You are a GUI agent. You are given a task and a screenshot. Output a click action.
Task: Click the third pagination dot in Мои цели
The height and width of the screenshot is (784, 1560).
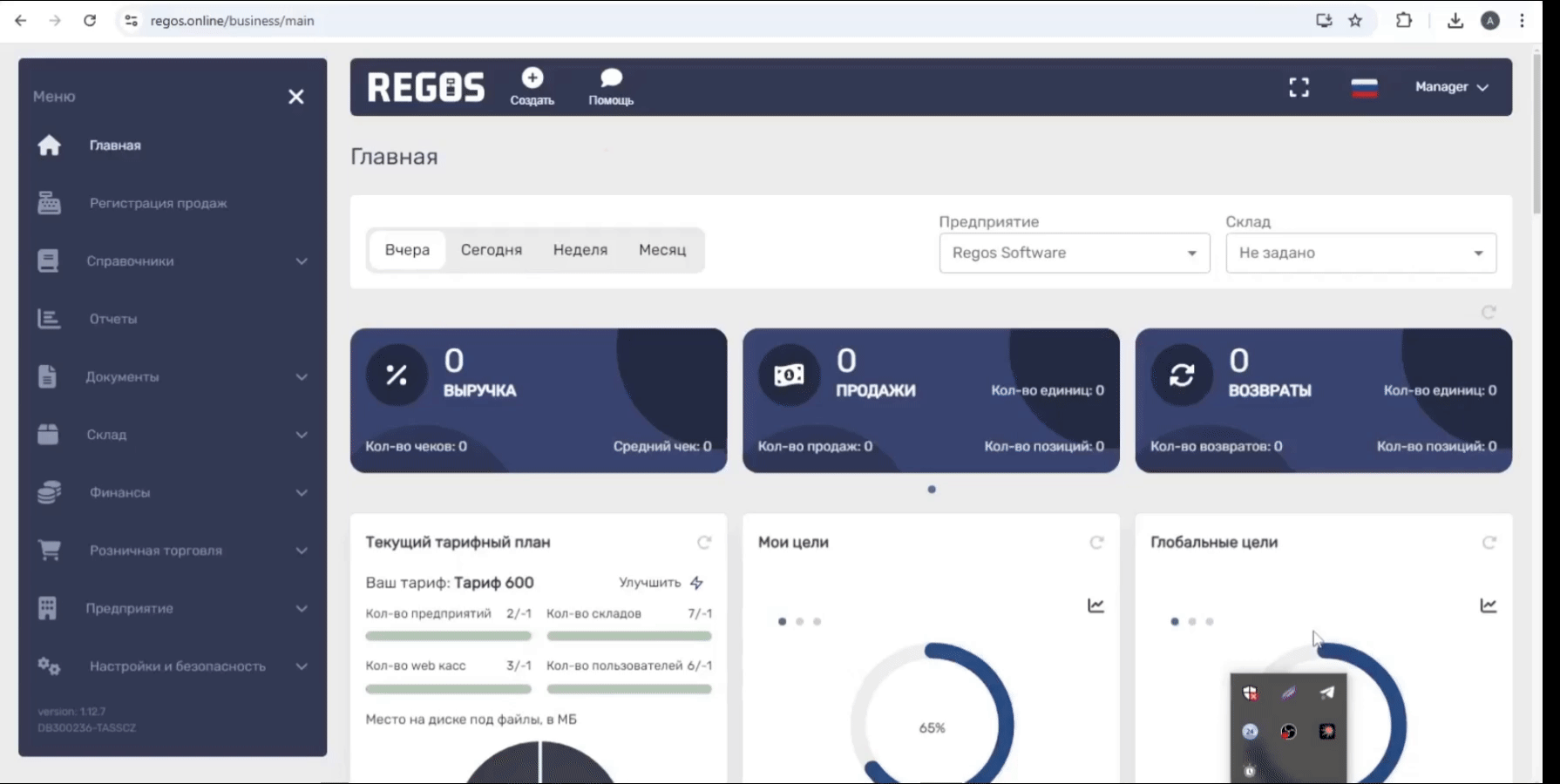(817, 622)
